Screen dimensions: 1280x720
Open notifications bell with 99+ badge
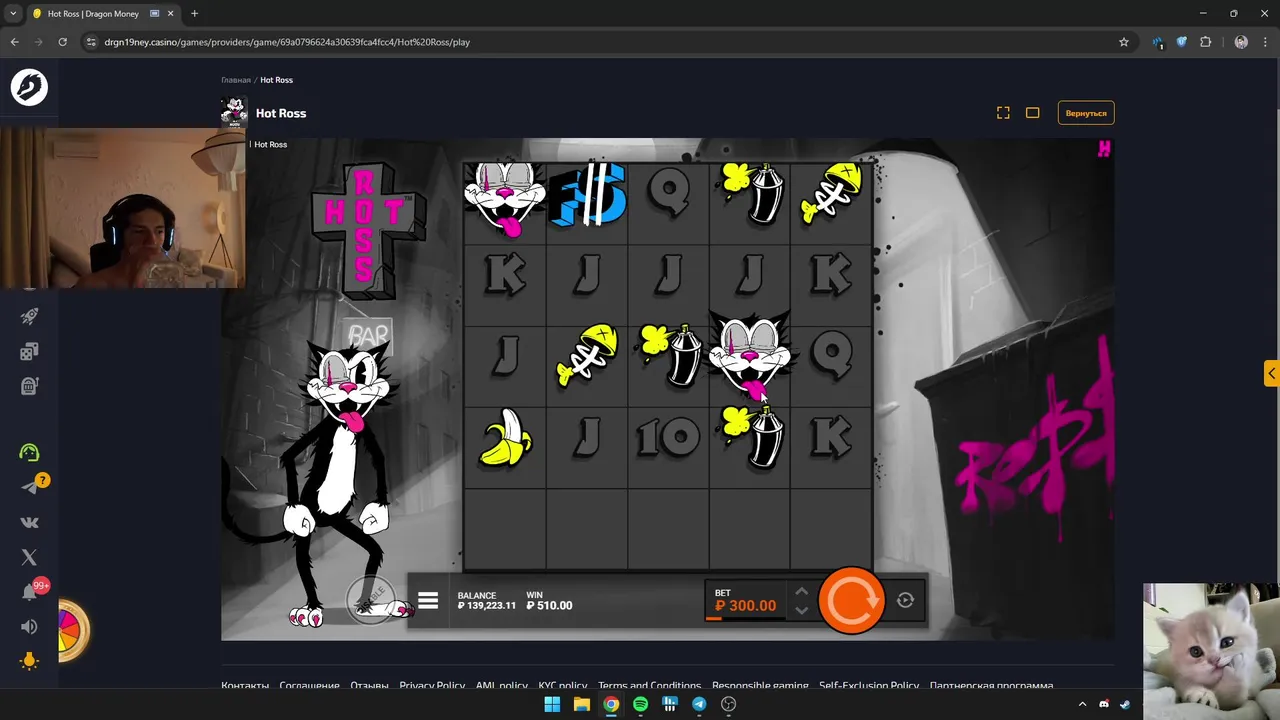[x=29, y=592]
